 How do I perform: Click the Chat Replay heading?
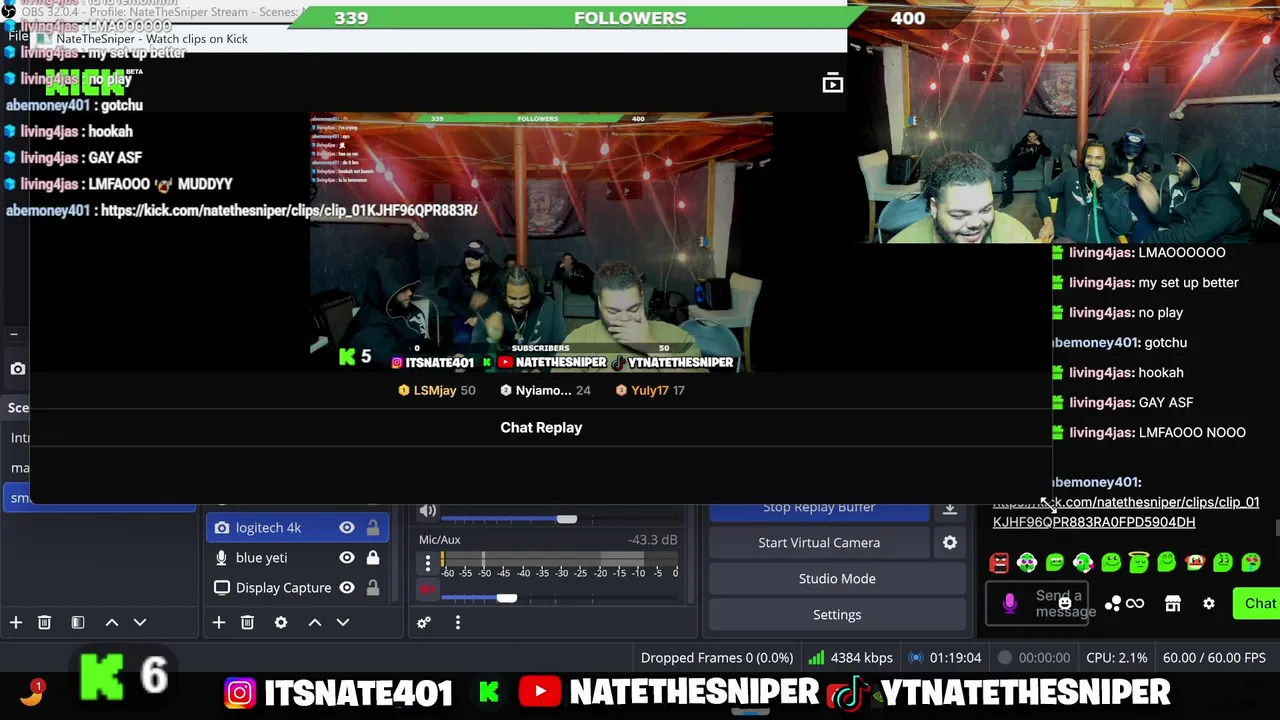coord(541,427)
